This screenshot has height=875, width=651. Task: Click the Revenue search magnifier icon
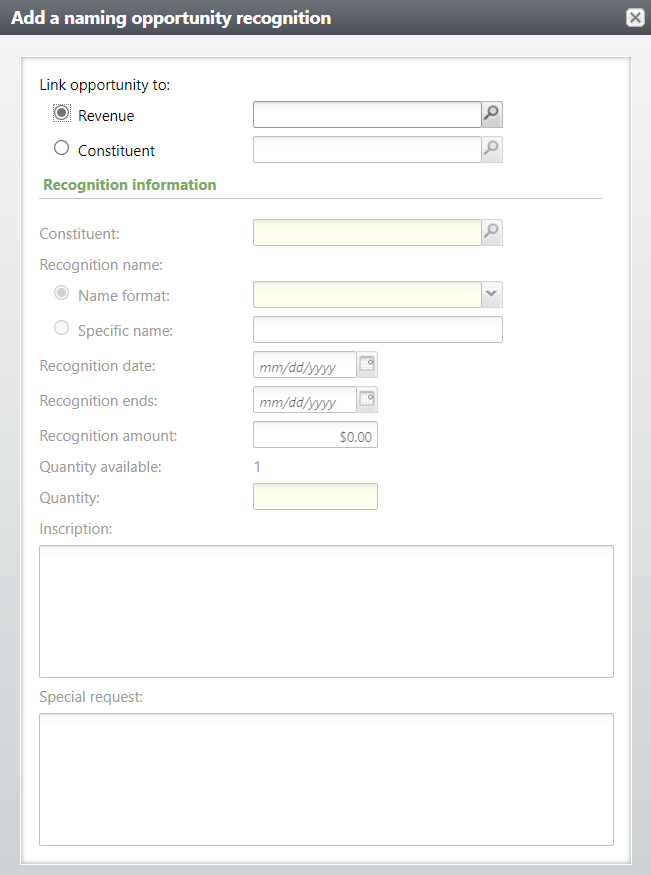492,115
